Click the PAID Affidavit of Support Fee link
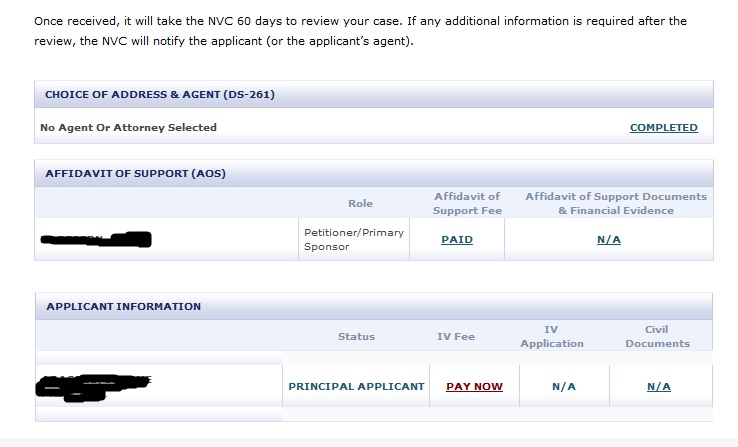Viewport: 738px width, 447px height. click(457, 240)
